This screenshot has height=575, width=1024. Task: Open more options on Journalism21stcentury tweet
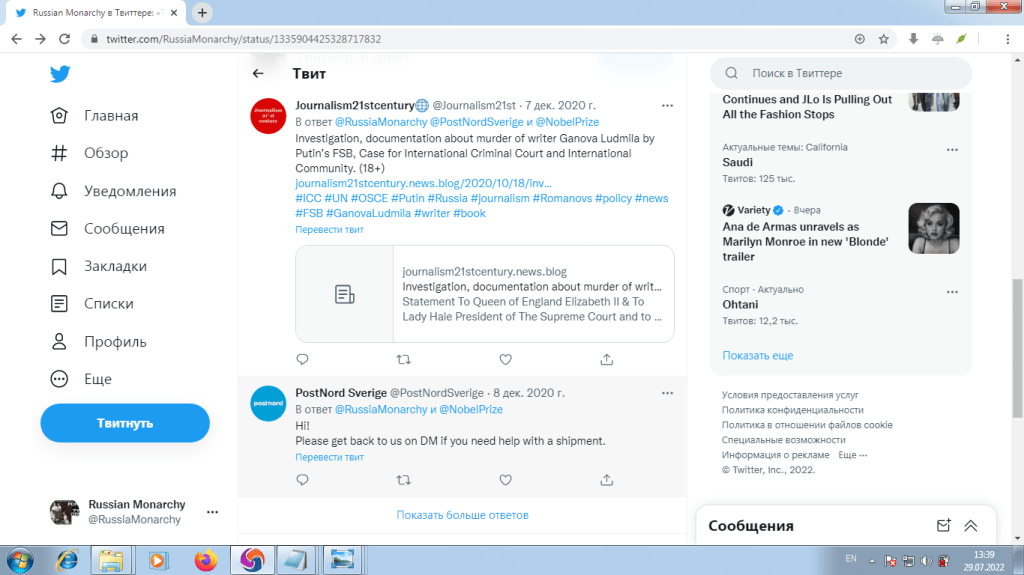[x=667, y=105]
